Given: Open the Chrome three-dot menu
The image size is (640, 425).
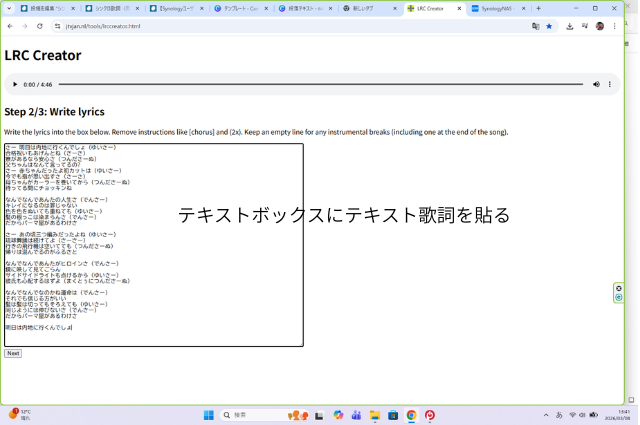Looking at the screenshot, I should click(614, 26).
